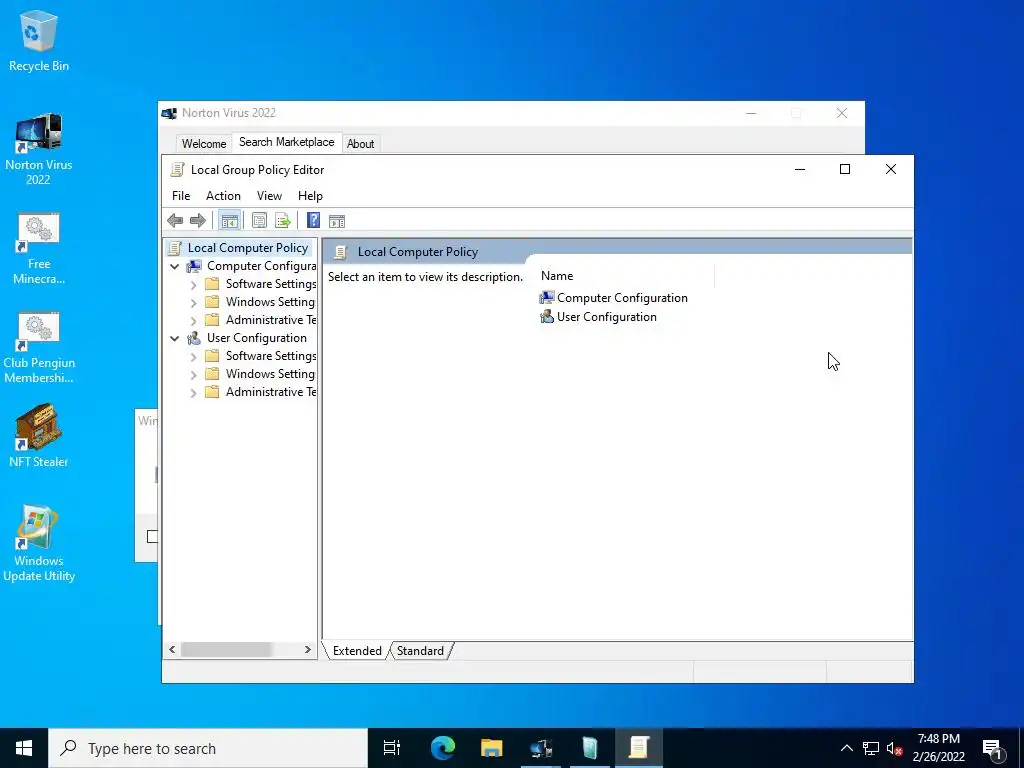Click the Back arrow in Group Policy toolbar
Screen dimensions: 1024x768
coord(175,221)
